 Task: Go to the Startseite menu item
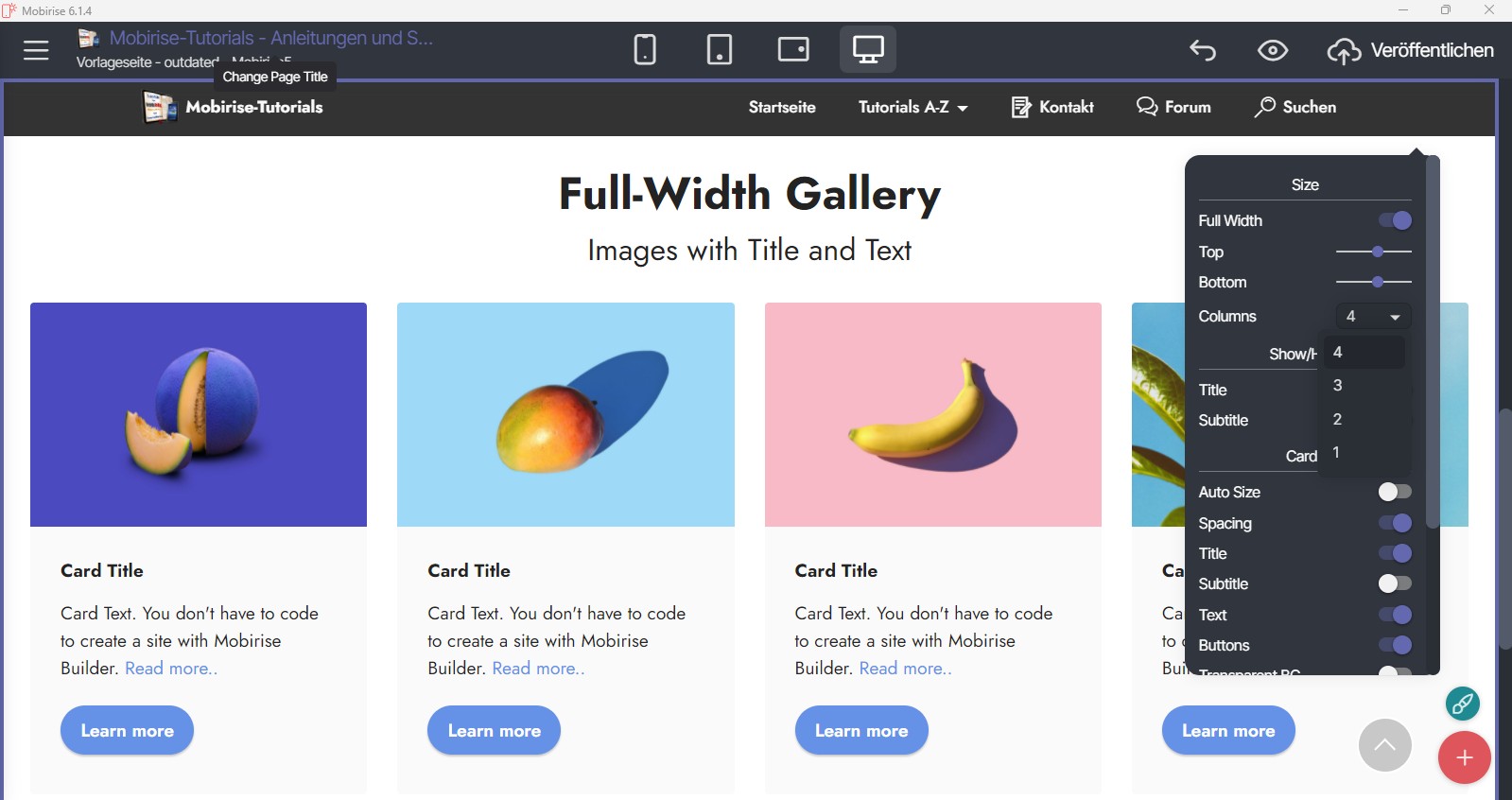(x=782, y=107)
